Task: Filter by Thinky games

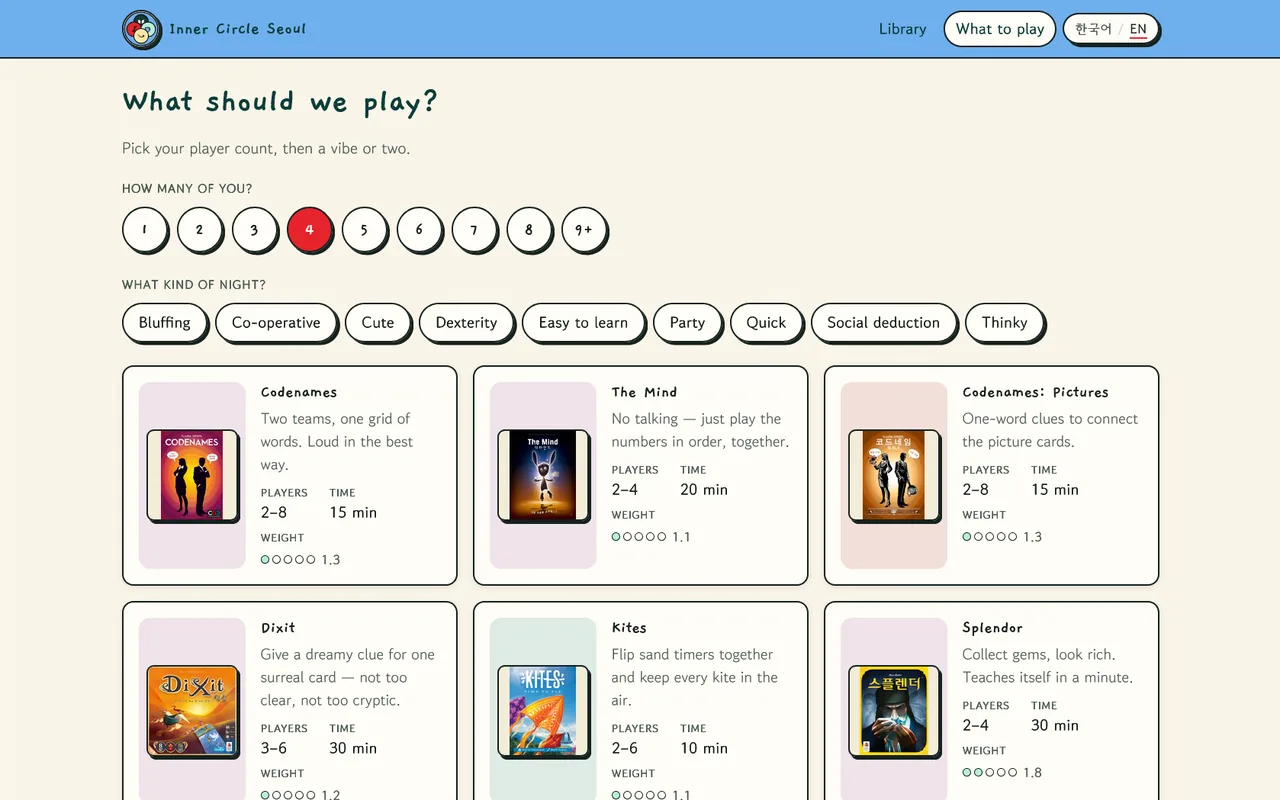Action: point(1005,323)
